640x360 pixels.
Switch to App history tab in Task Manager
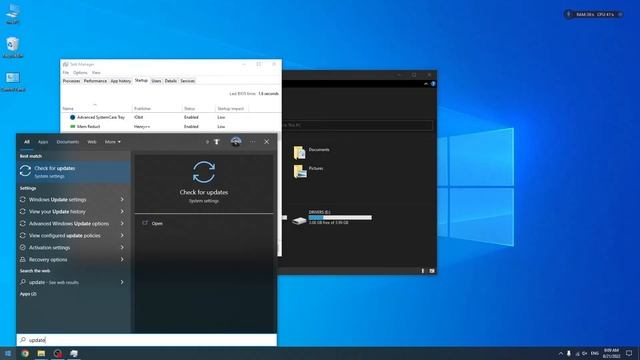(x=121, y=81)
